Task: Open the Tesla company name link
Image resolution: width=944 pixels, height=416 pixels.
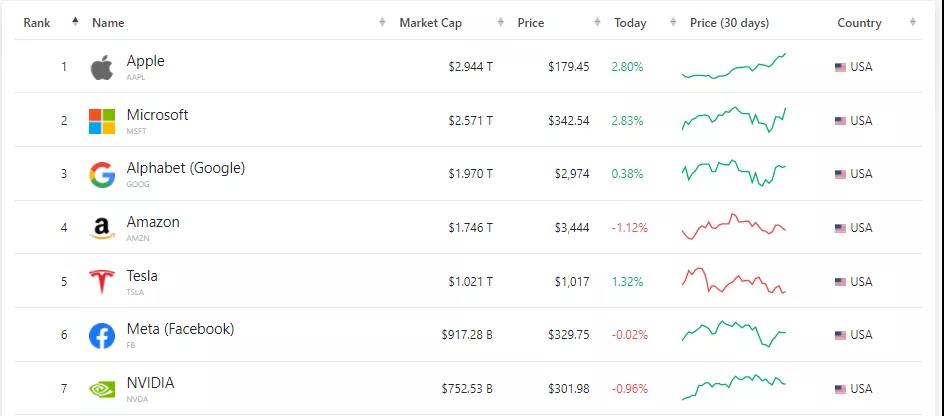Action: (142, 276)
